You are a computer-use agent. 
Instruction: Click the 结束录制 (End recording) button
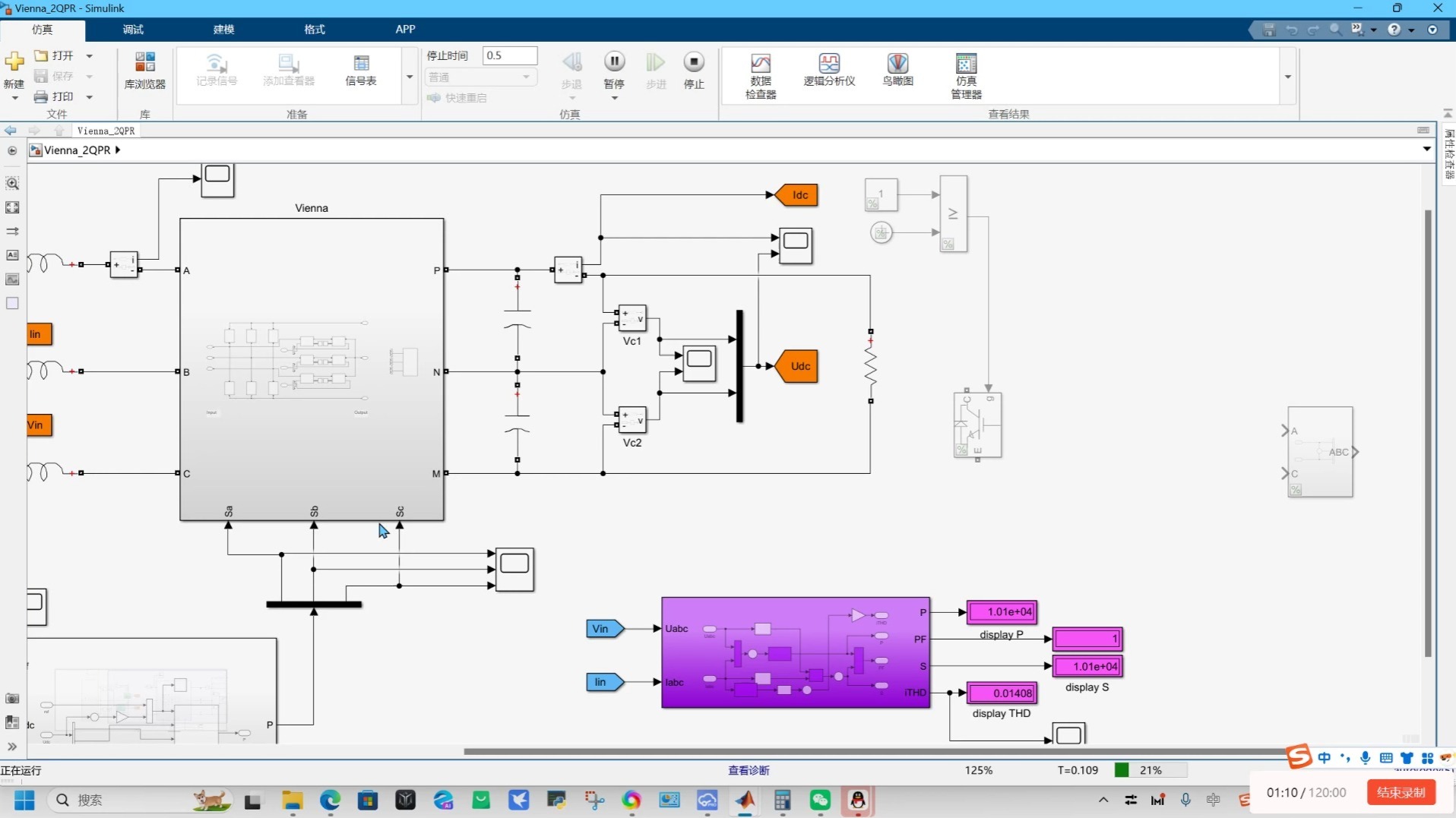tap(1401, 792)
